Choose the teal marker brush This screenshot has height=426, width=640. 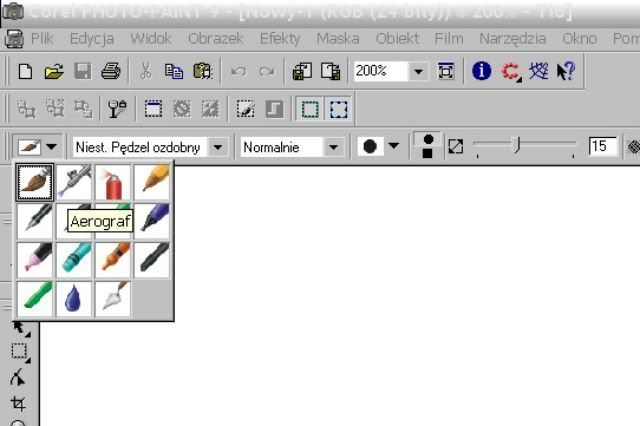[x=75, y=260]
